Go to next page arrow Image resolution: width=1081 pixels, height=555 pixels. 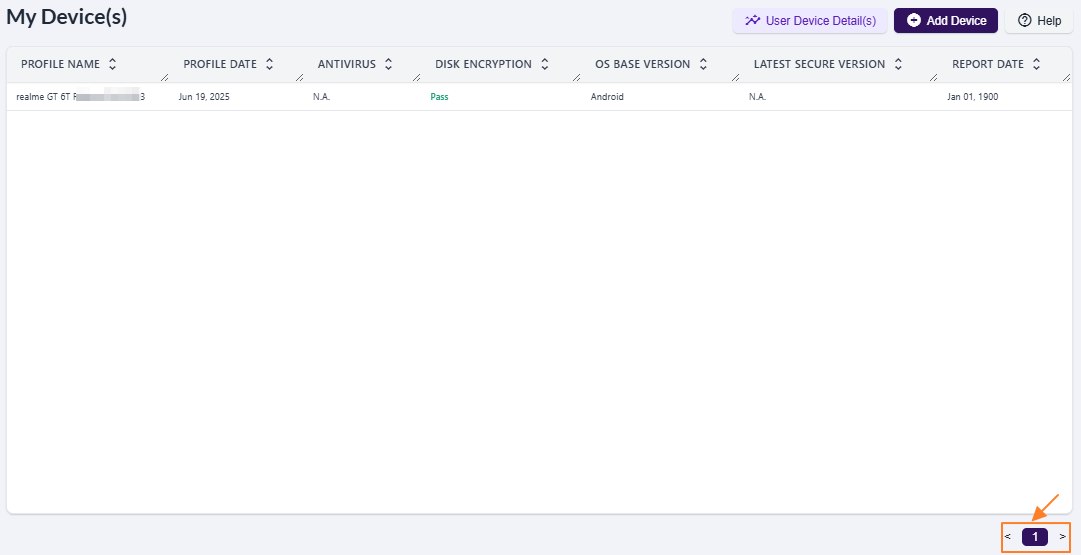[x=1062, y=537]
